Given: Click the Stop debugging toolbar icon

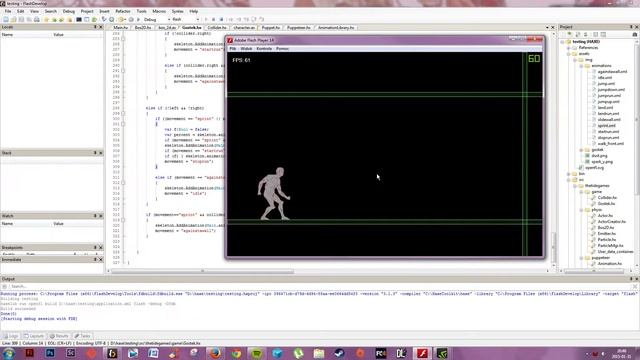Looking at the screenshot, I should click(221, 19).
